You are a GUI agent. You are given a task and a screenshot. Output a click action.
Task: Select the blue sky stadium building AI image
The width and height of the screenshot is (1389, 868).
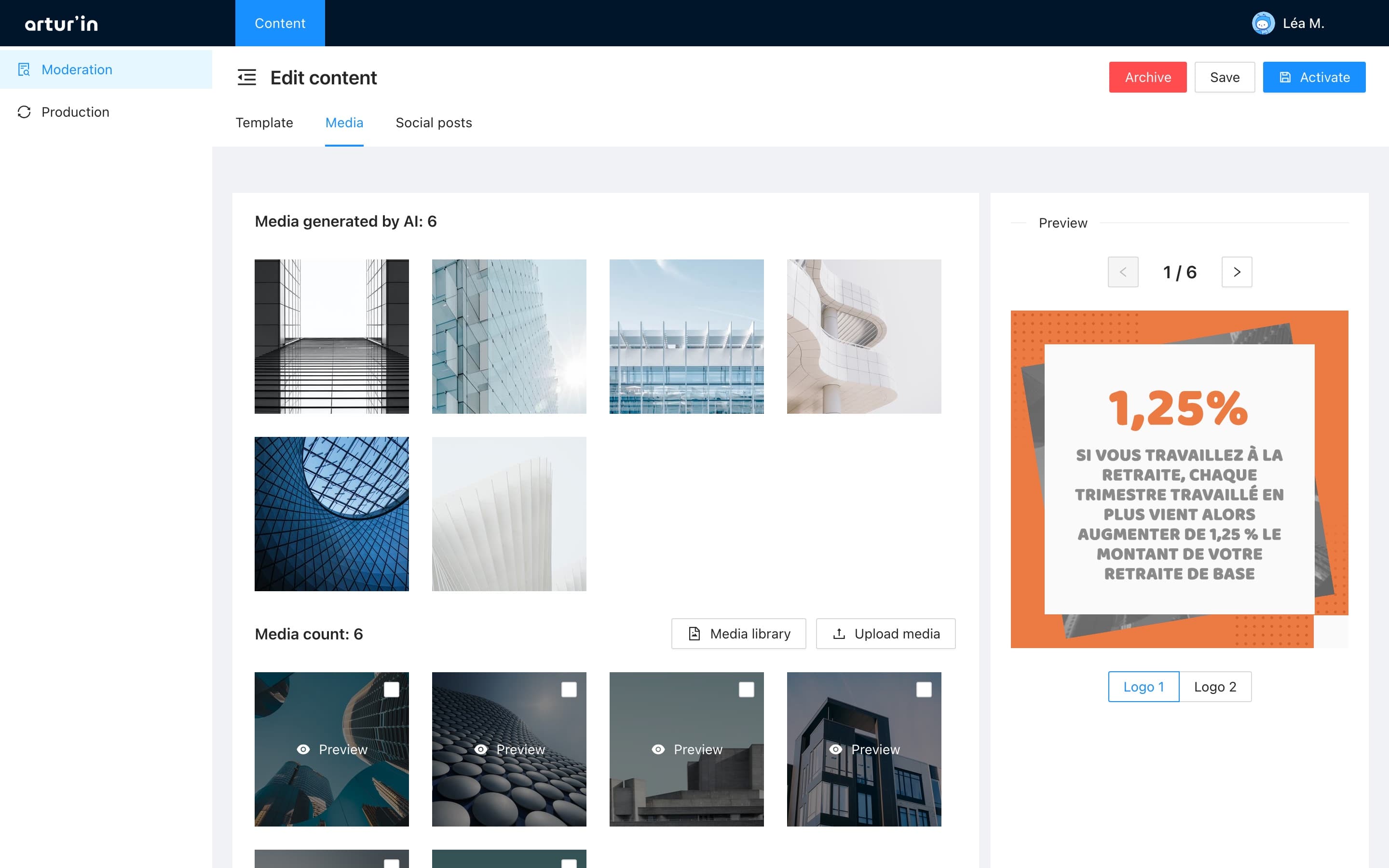686,337
